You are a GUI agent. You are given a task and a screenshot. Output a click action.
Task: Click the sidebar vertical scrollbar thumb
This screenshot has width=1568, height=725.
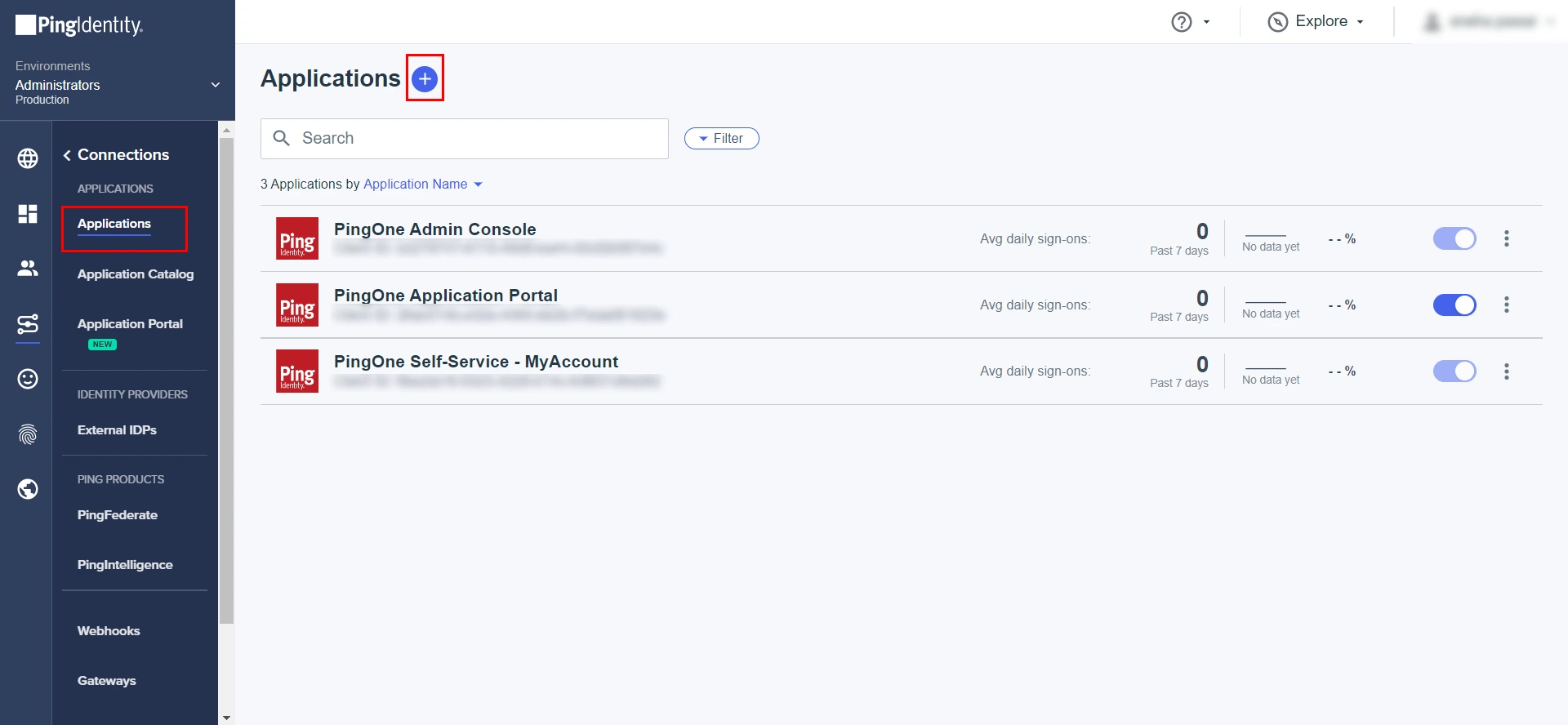[226, 380]
